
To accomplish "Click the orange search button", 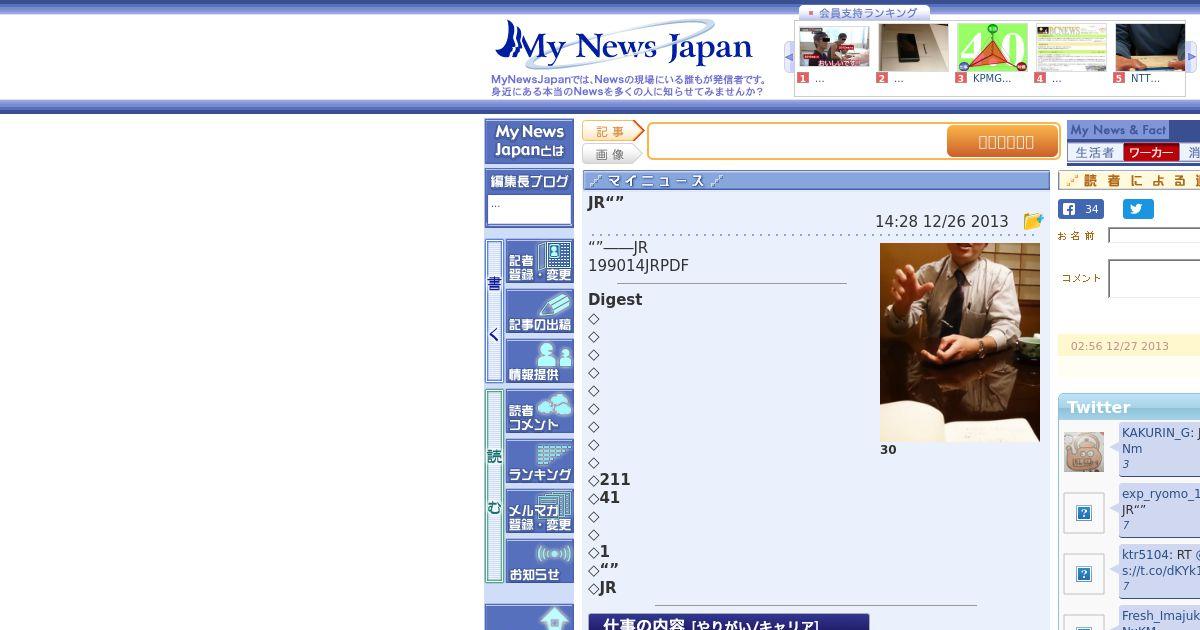I will 1002,141.
